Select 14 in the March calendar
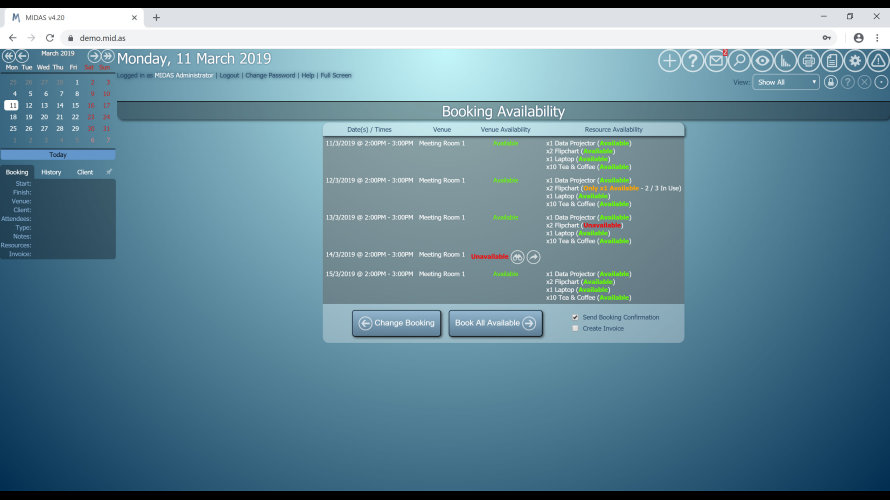This screenshot has width=890, height=500. pos(60,106)
